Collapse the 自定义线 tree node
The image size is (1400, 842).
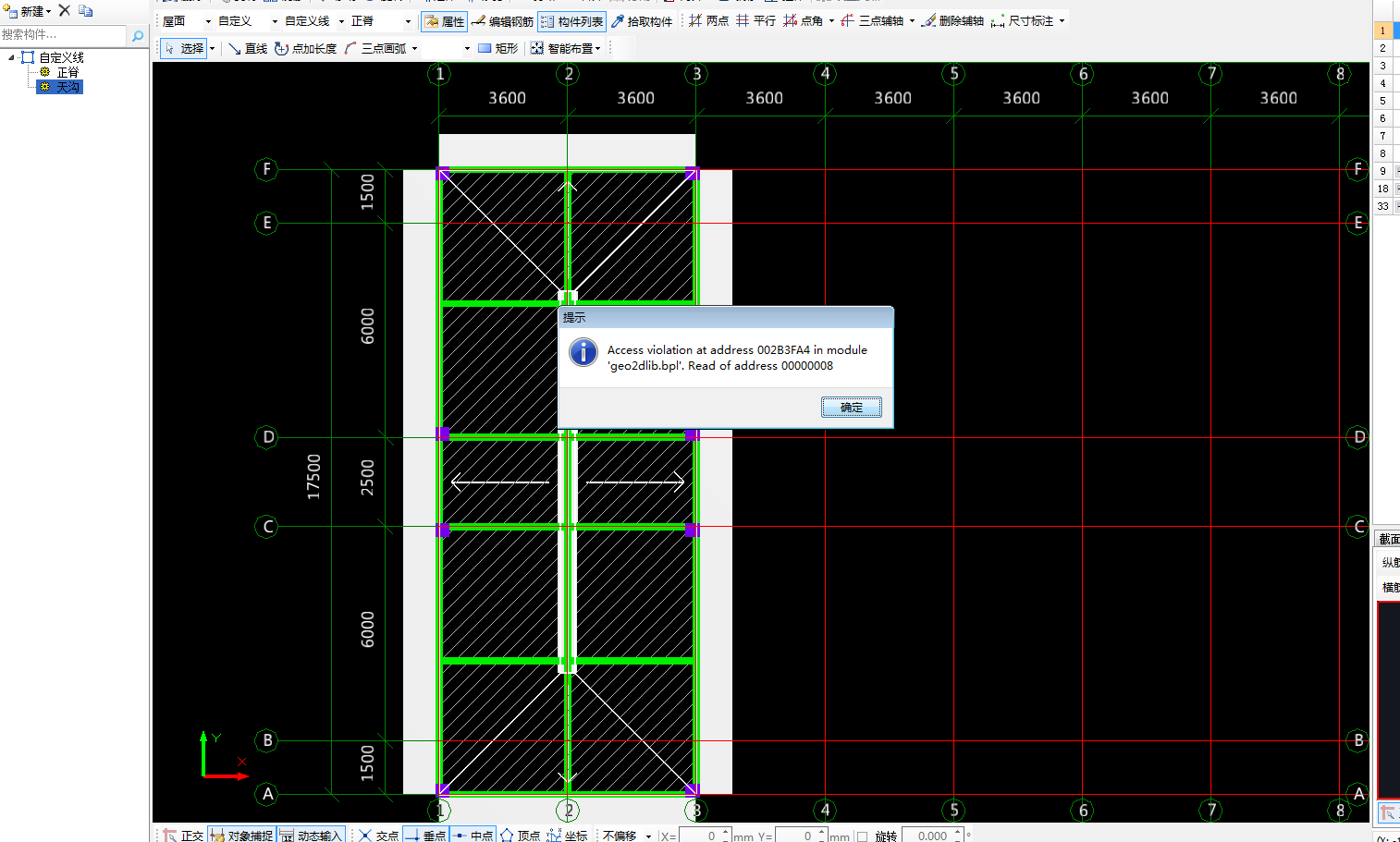click(11, 57)
